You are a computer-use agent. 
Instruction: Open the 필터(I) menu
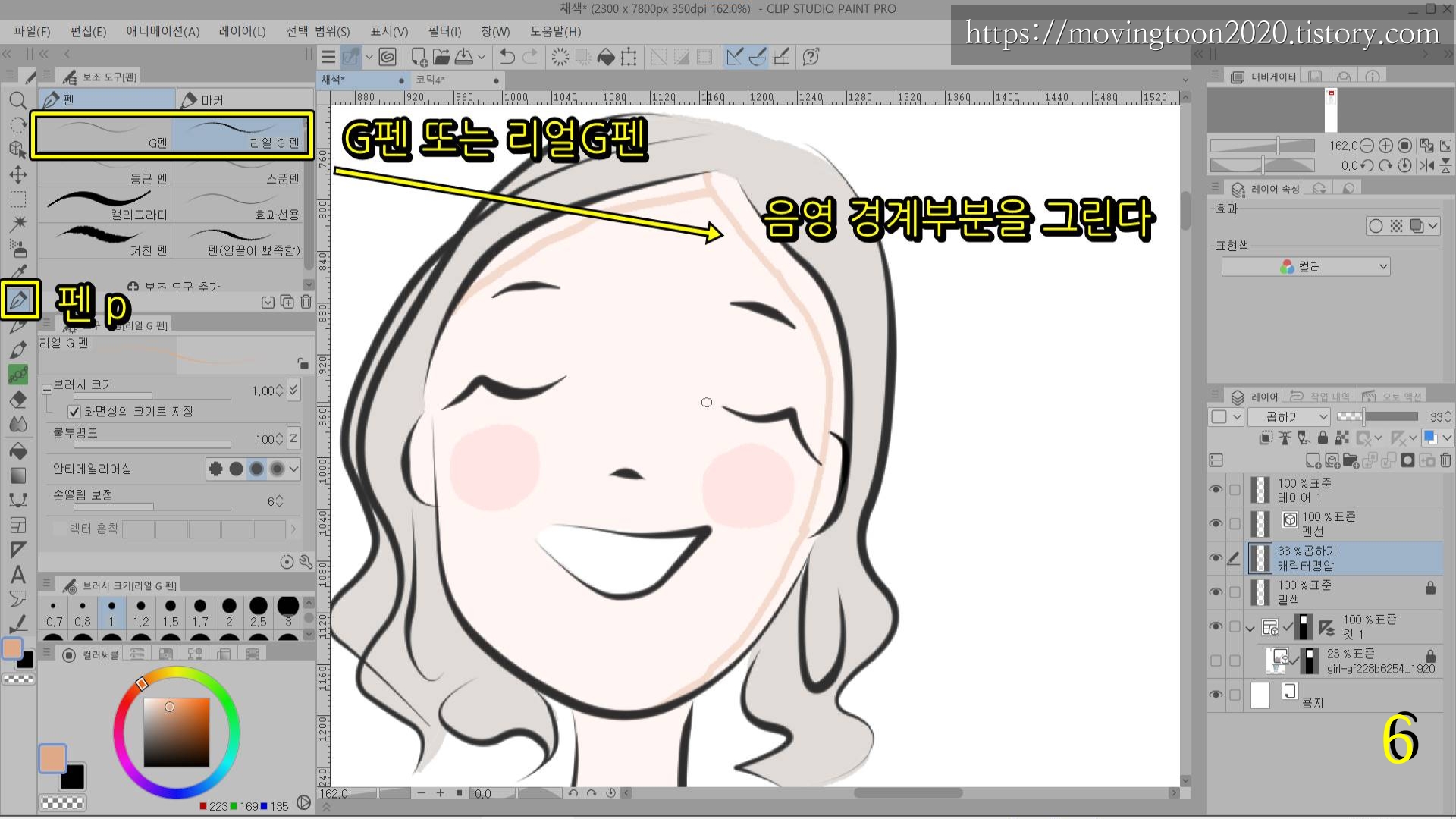click(x=444, y=31)
